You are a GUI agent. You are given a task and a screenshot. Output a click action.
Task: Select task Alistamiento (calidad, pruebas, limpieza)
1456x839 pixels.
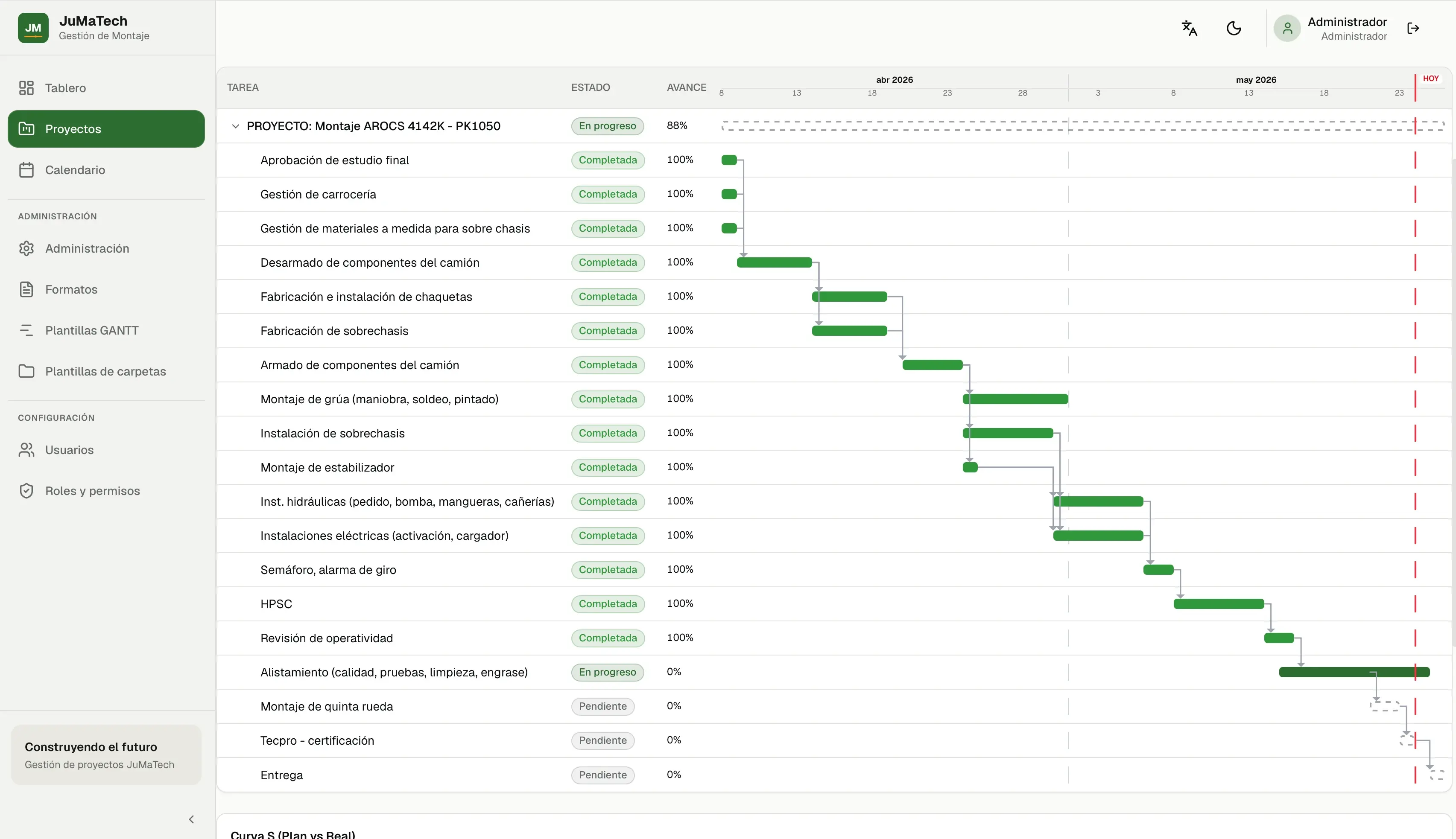click(394, 672)
